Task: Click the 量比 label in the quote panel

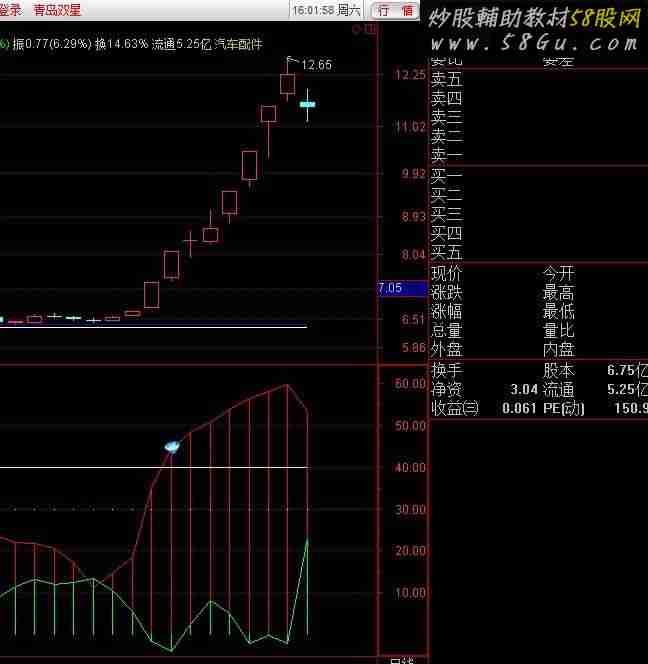Action: pyautogui.click(x=559, y=330)
